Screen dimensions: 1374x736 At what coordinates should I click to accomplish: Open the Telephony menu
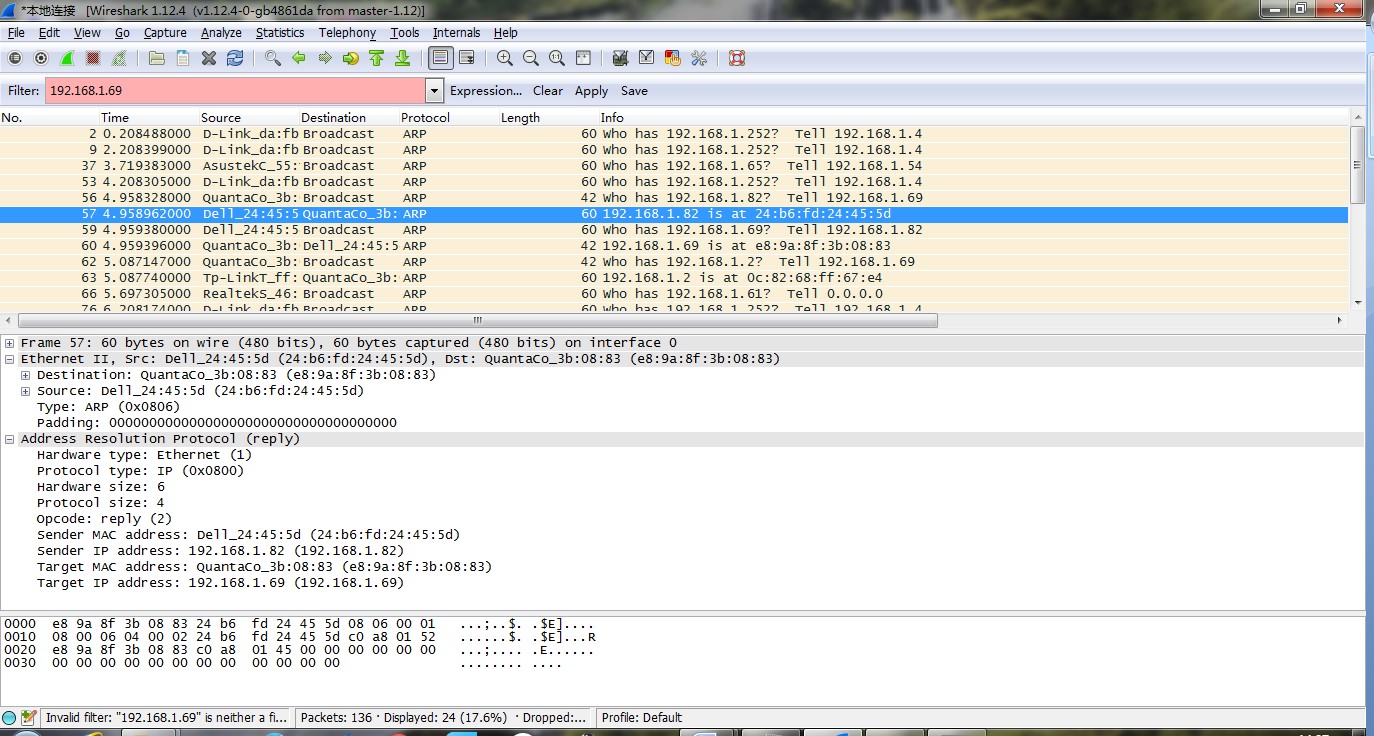pyautogui.click(x=347, y=33)
